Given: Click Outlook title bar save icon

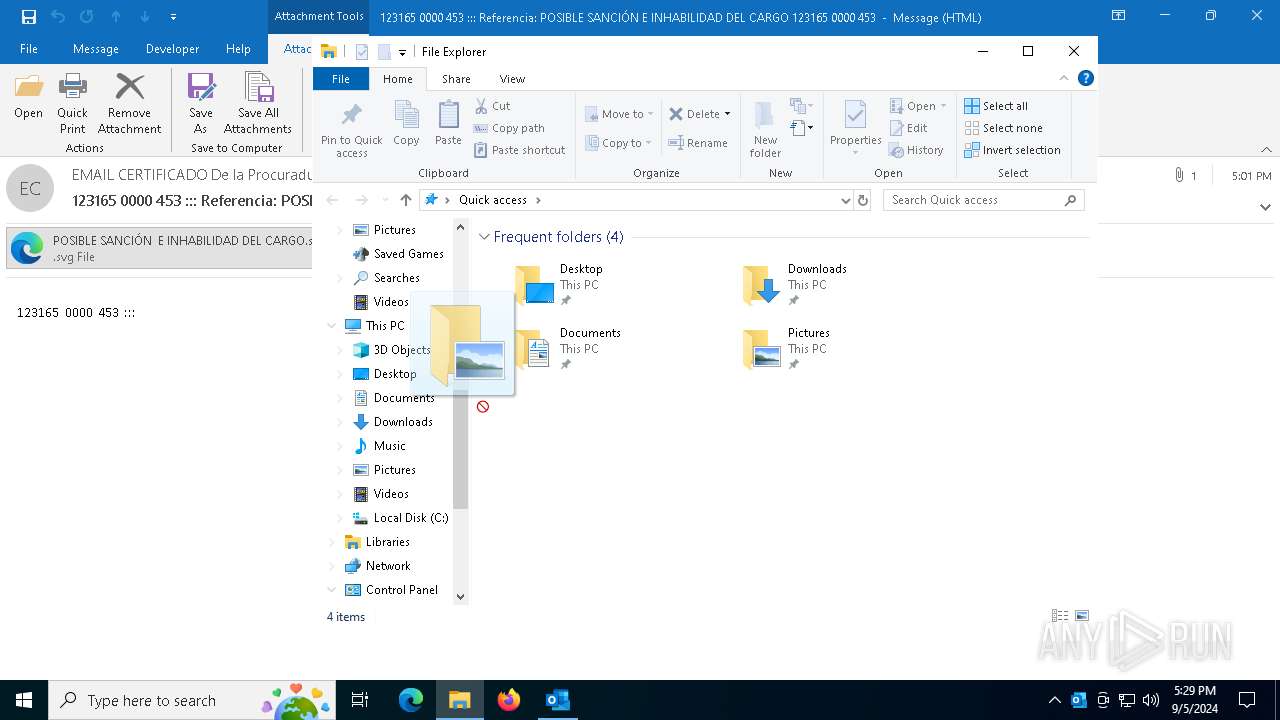Looking at the screenshot, I should point(29,17).
